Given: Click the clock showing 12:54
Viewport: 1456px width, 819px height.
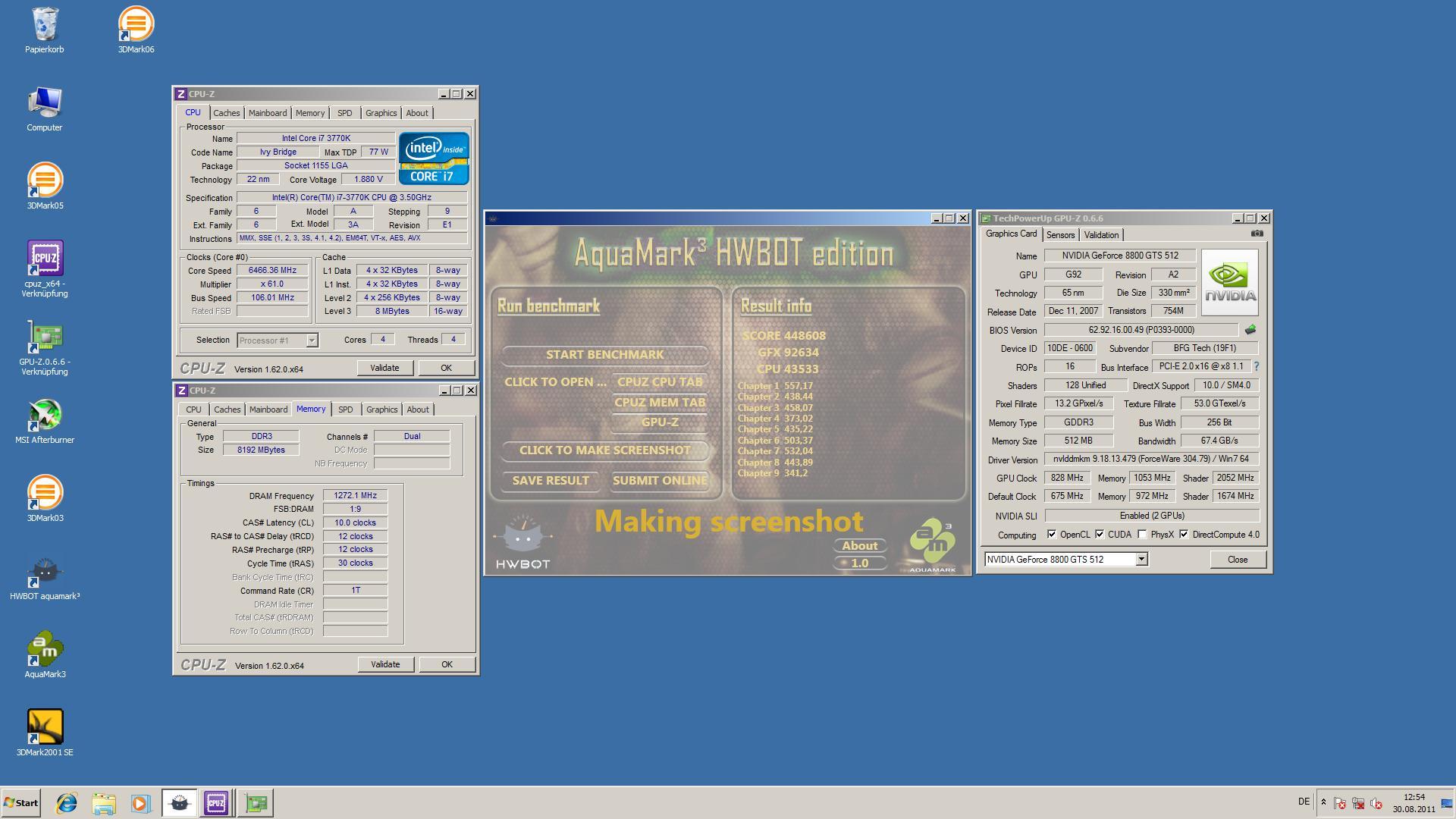Looking at the screenshot, I should coord(1414,797).
